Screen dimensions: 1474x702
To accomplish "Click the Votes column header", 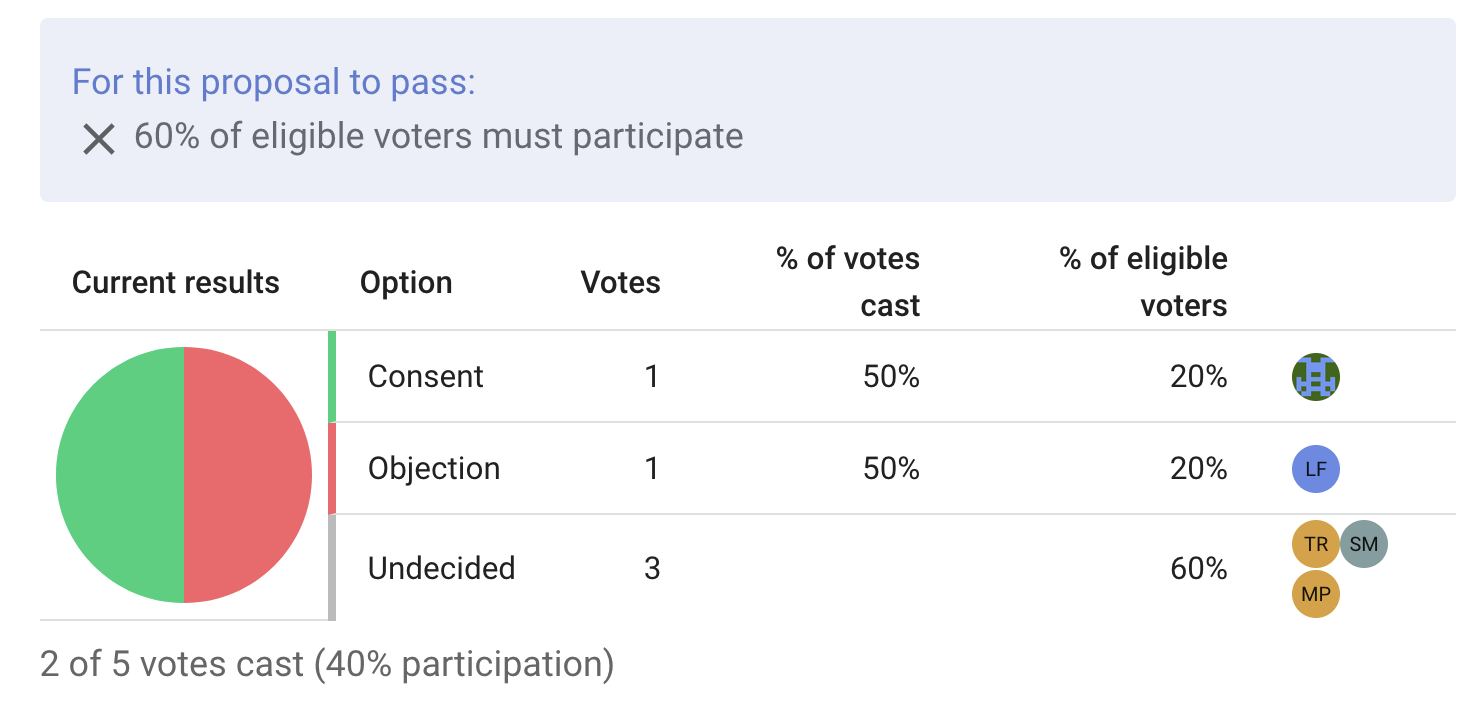I will pyautogui.click(x=620, y=283).
